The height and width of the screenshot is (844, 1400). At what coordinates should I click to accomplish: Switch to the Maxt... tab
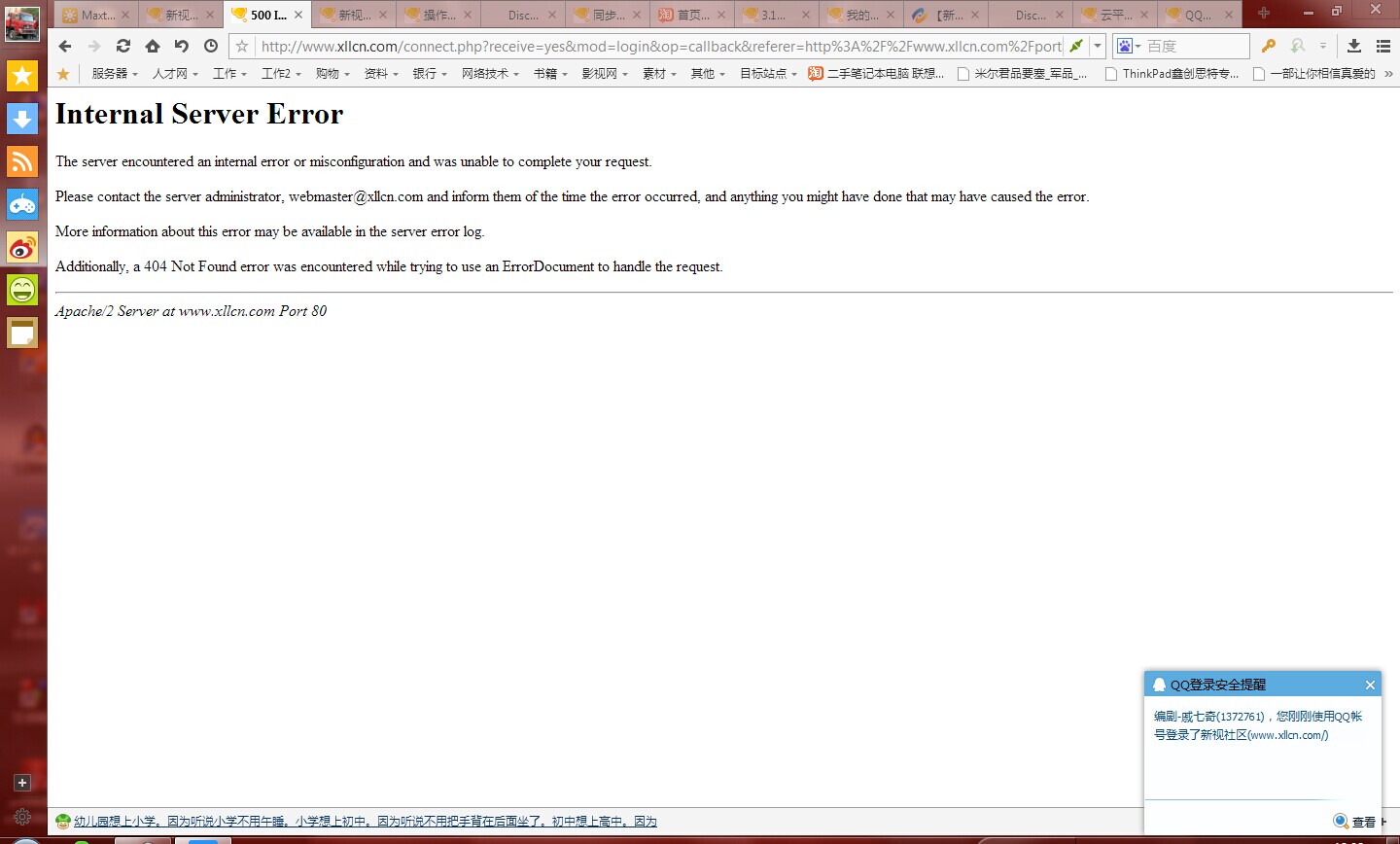pyautogui.click(x=96, y=15)
